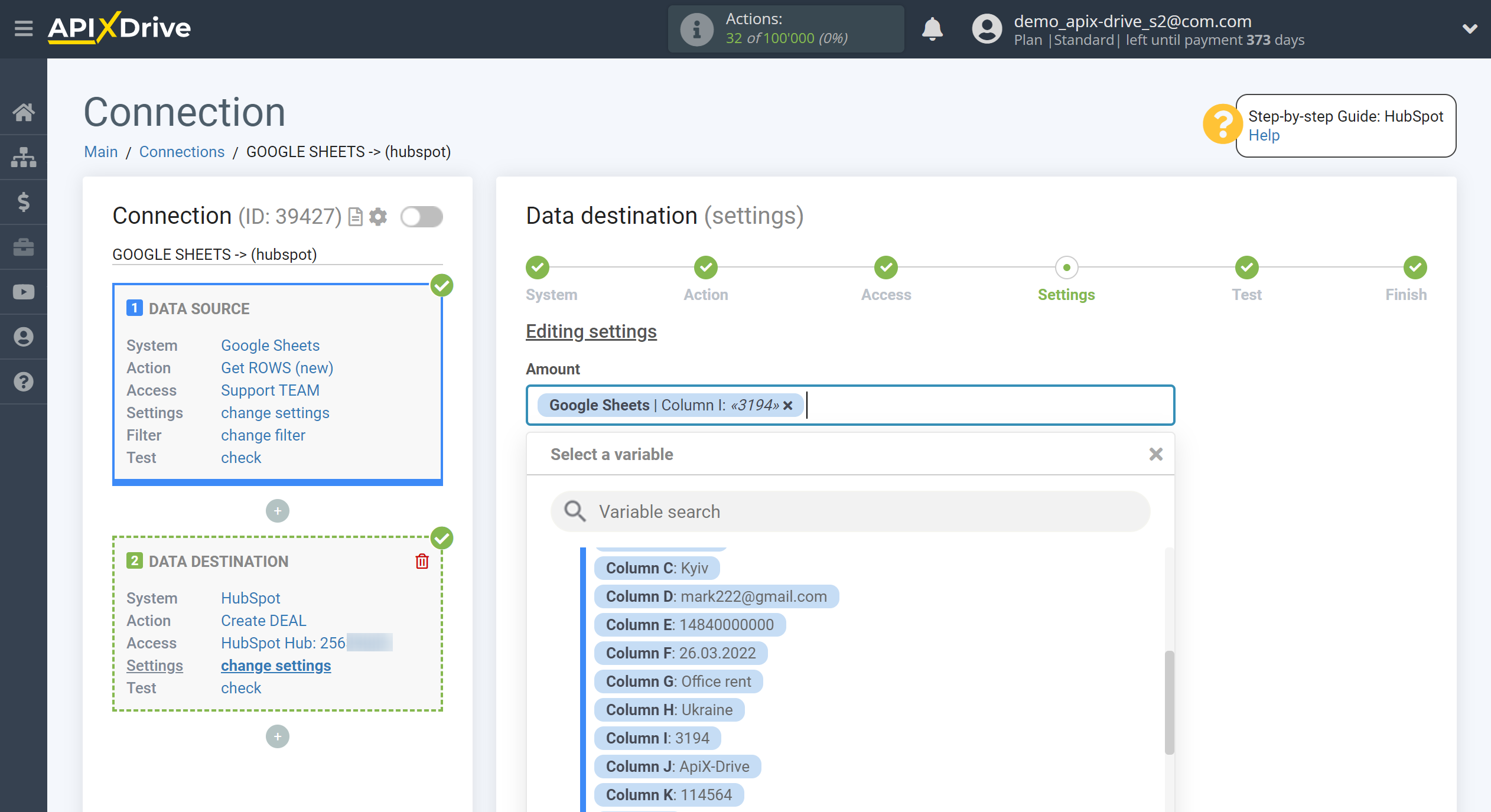This screenshot has height=812, width=1491.
Task: Close the Select a variable panel
Action: (1155, 454)
